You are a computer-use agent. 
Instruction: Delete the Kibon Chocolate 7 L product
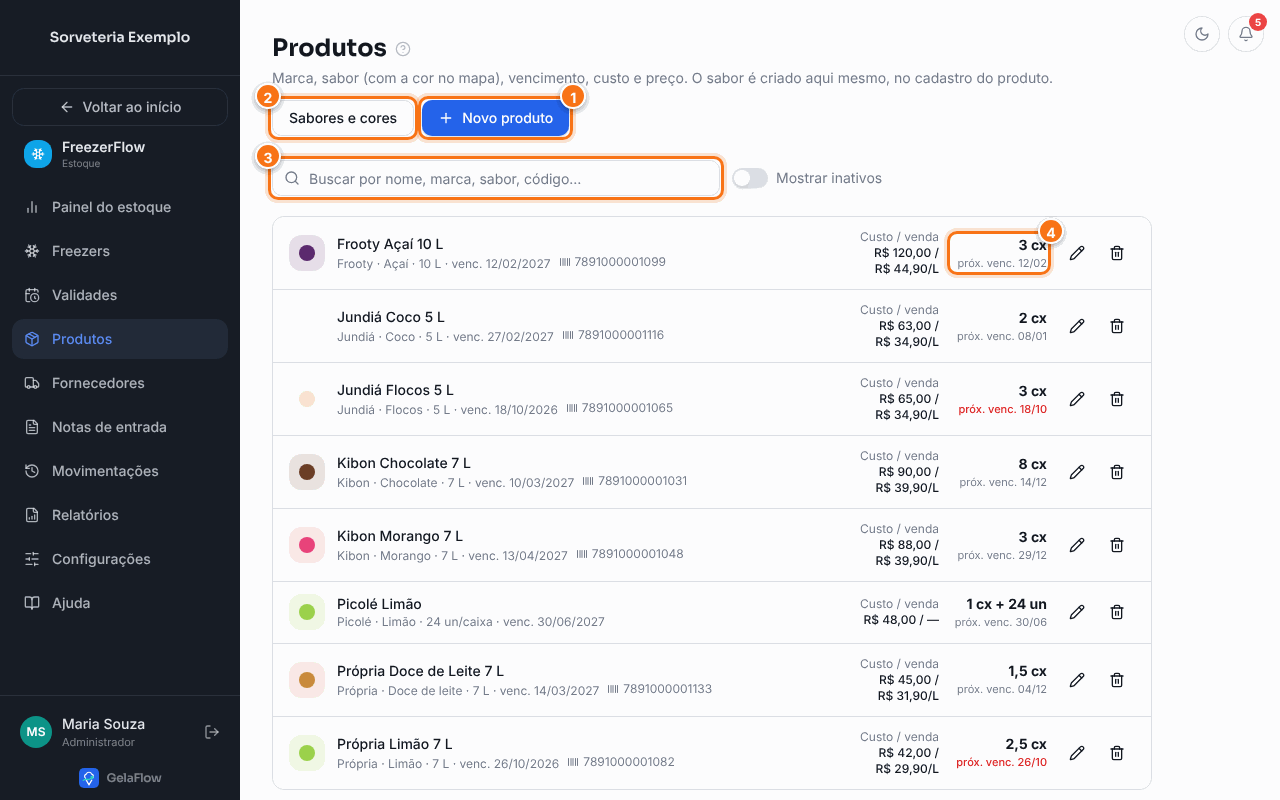tap(1117, 472)
